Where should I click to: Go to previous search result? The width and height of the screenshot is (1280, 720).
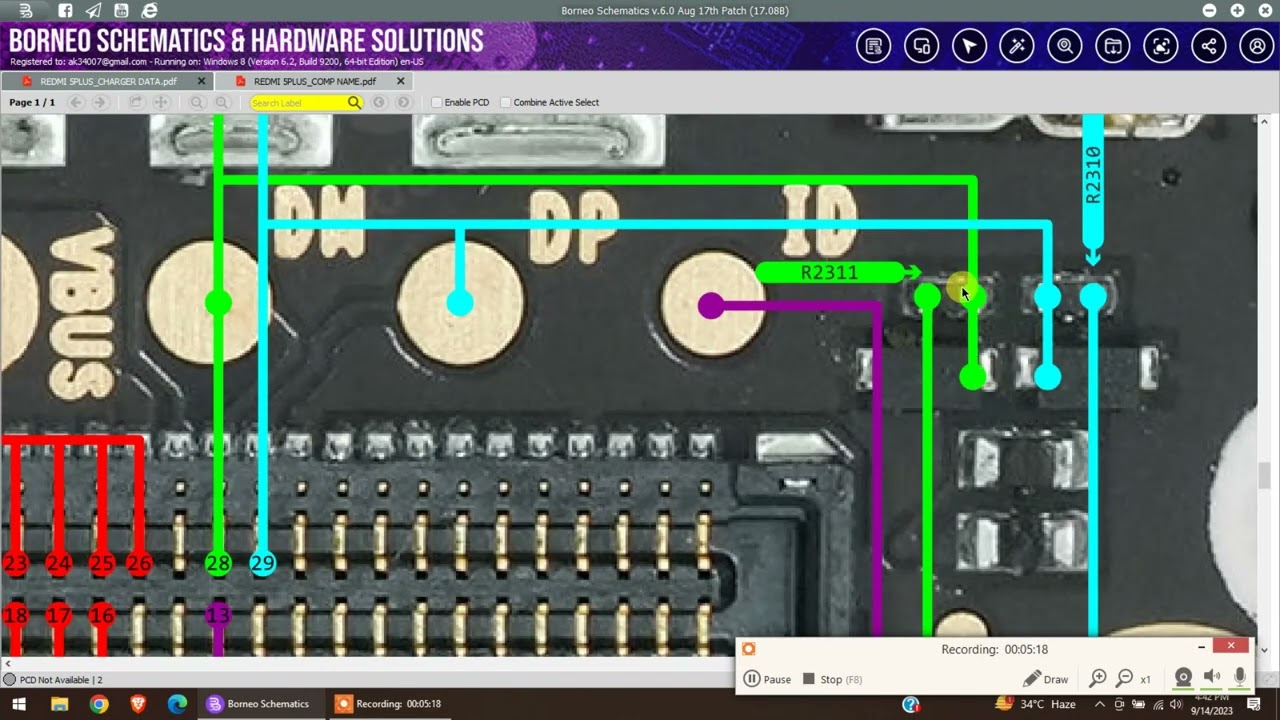379,102
